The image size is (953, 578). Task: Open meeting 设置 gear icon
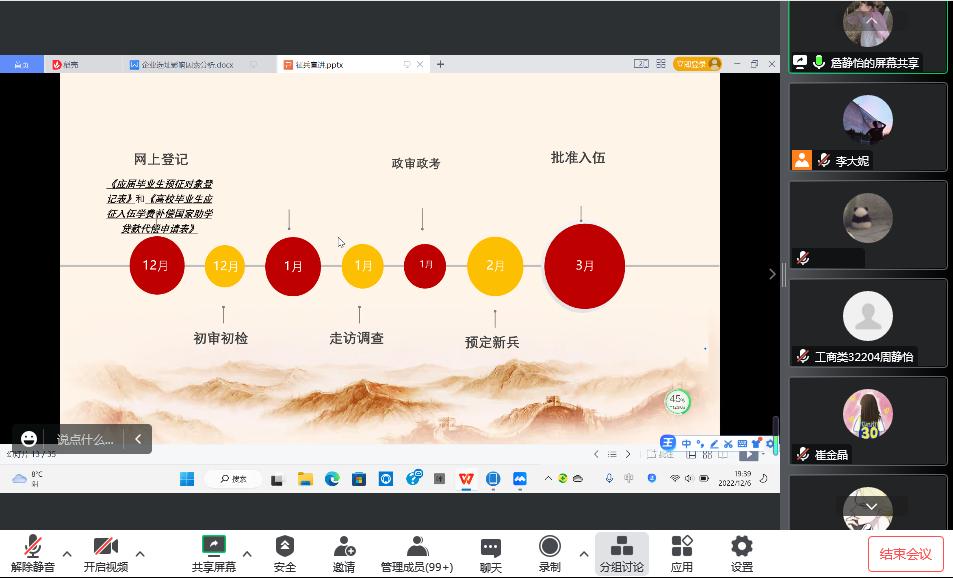(741, 553)
